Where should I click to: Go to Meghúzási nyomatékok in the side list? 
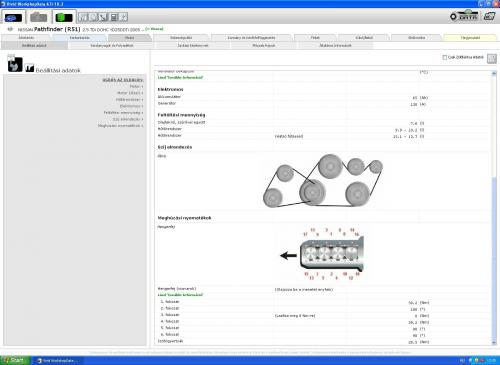coord(120,126)
